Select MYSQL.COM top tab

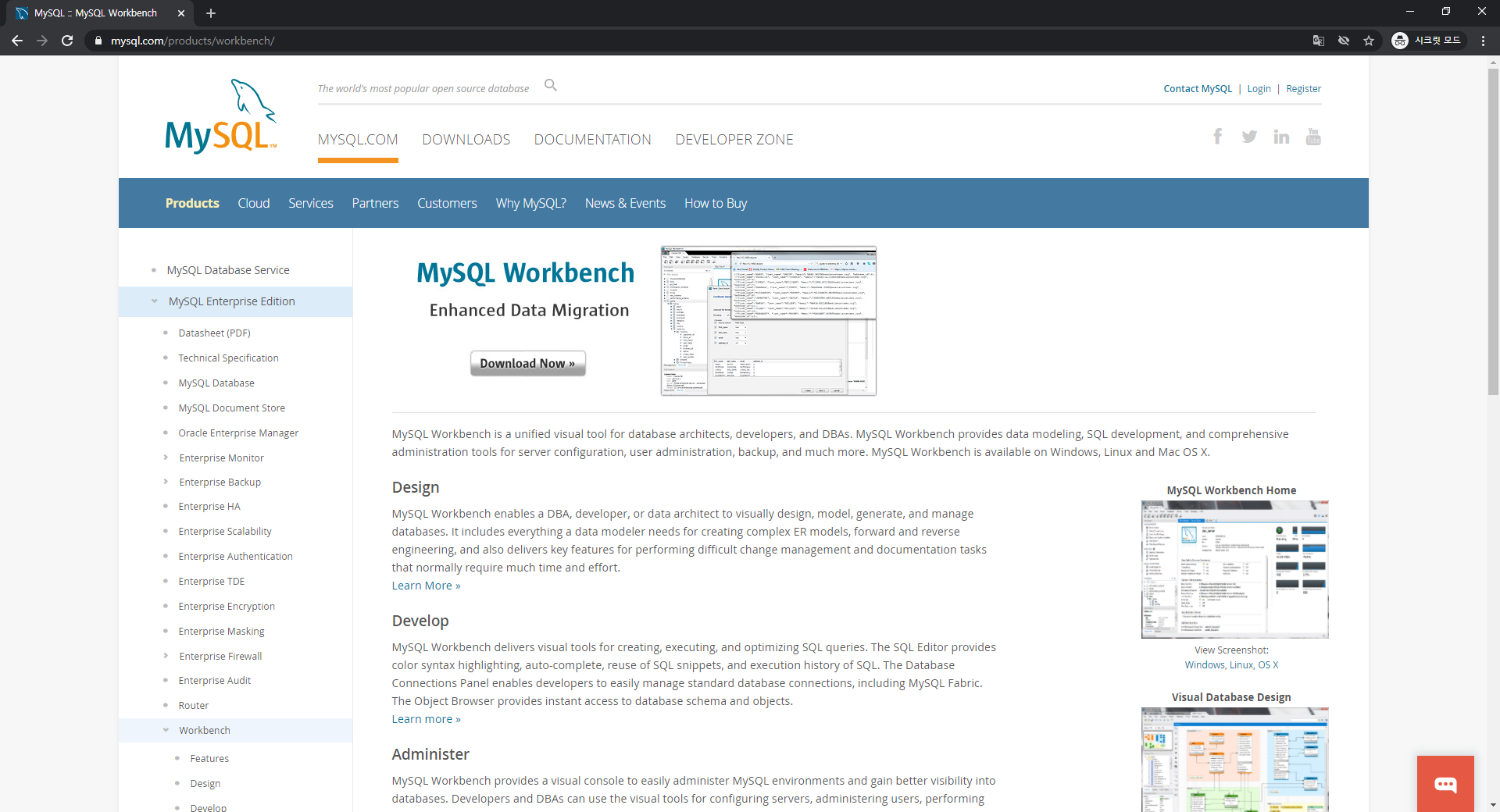tap(358, 139)
